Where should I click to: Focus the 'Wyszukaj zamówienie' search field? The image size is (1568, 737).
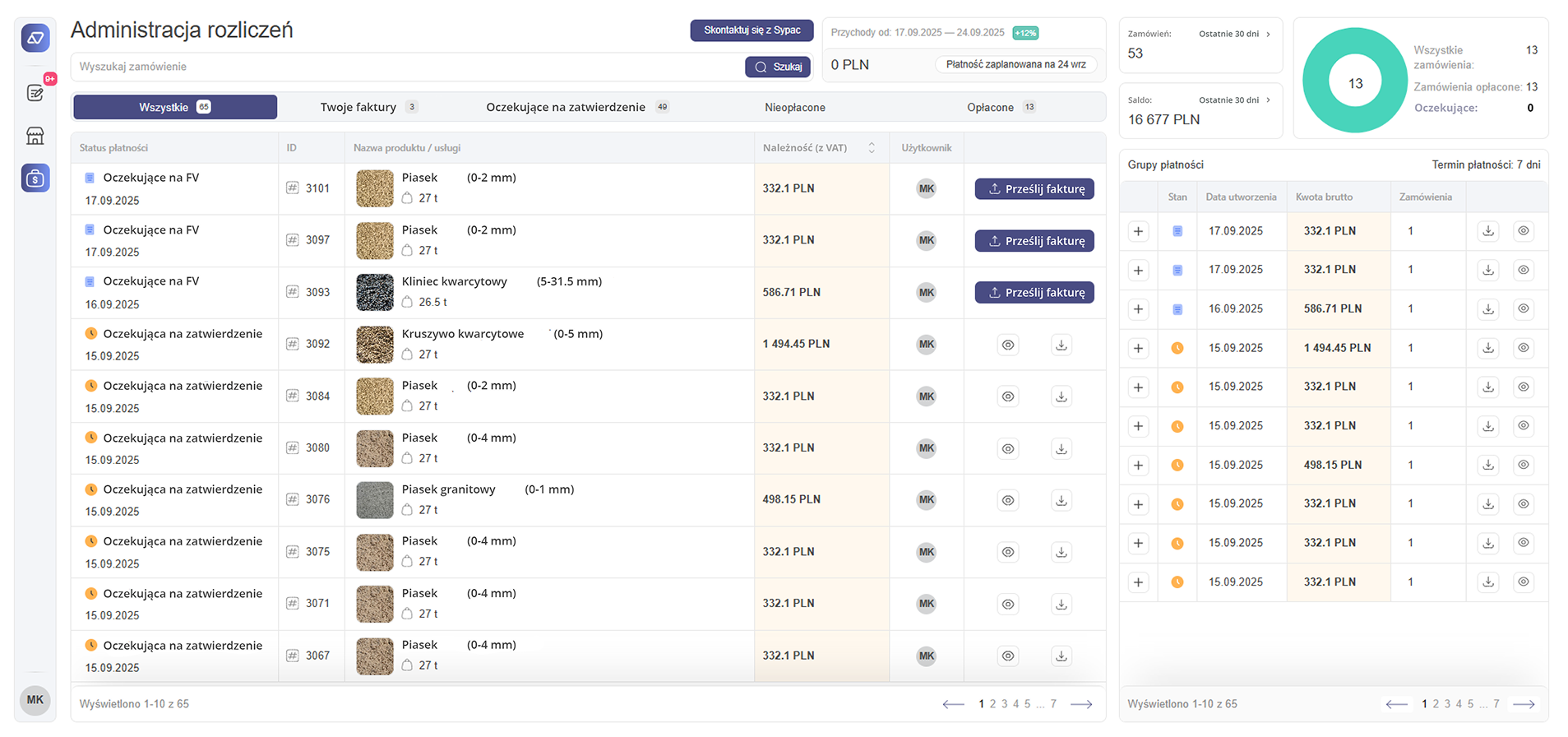tap(407, 67)
